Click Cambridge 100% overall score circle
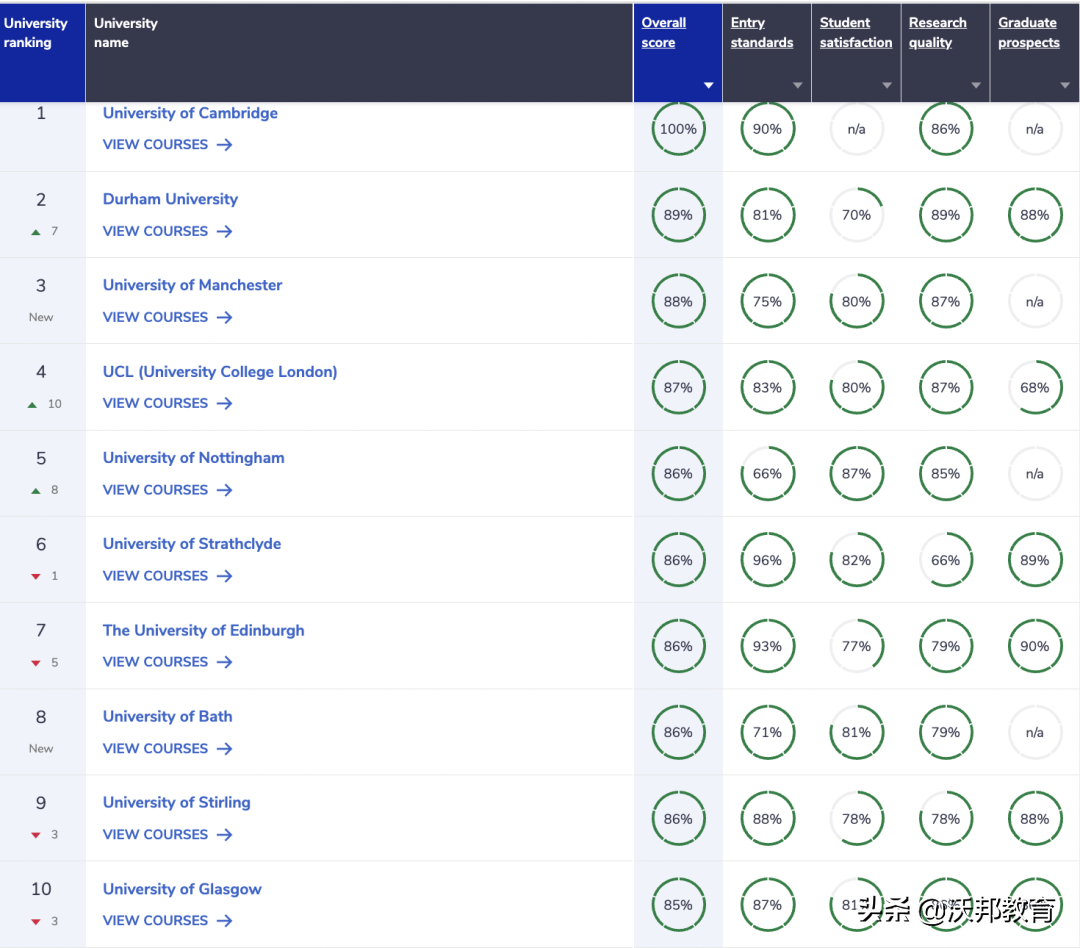Screen dimensions: 1080x948 678,129
